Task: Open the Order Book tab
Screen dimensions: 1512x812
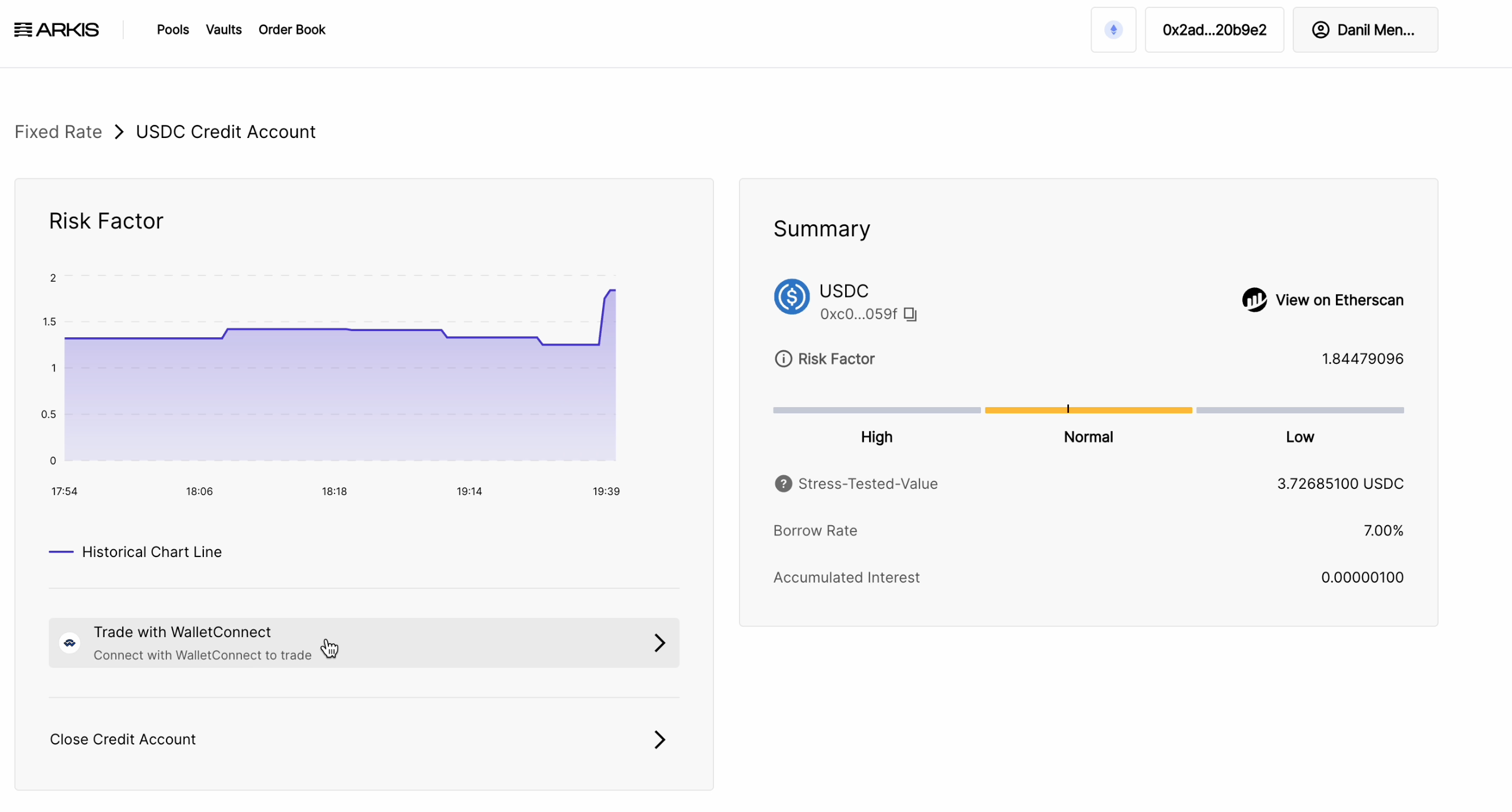Action: pyautogui.click(x=292, y=30)
